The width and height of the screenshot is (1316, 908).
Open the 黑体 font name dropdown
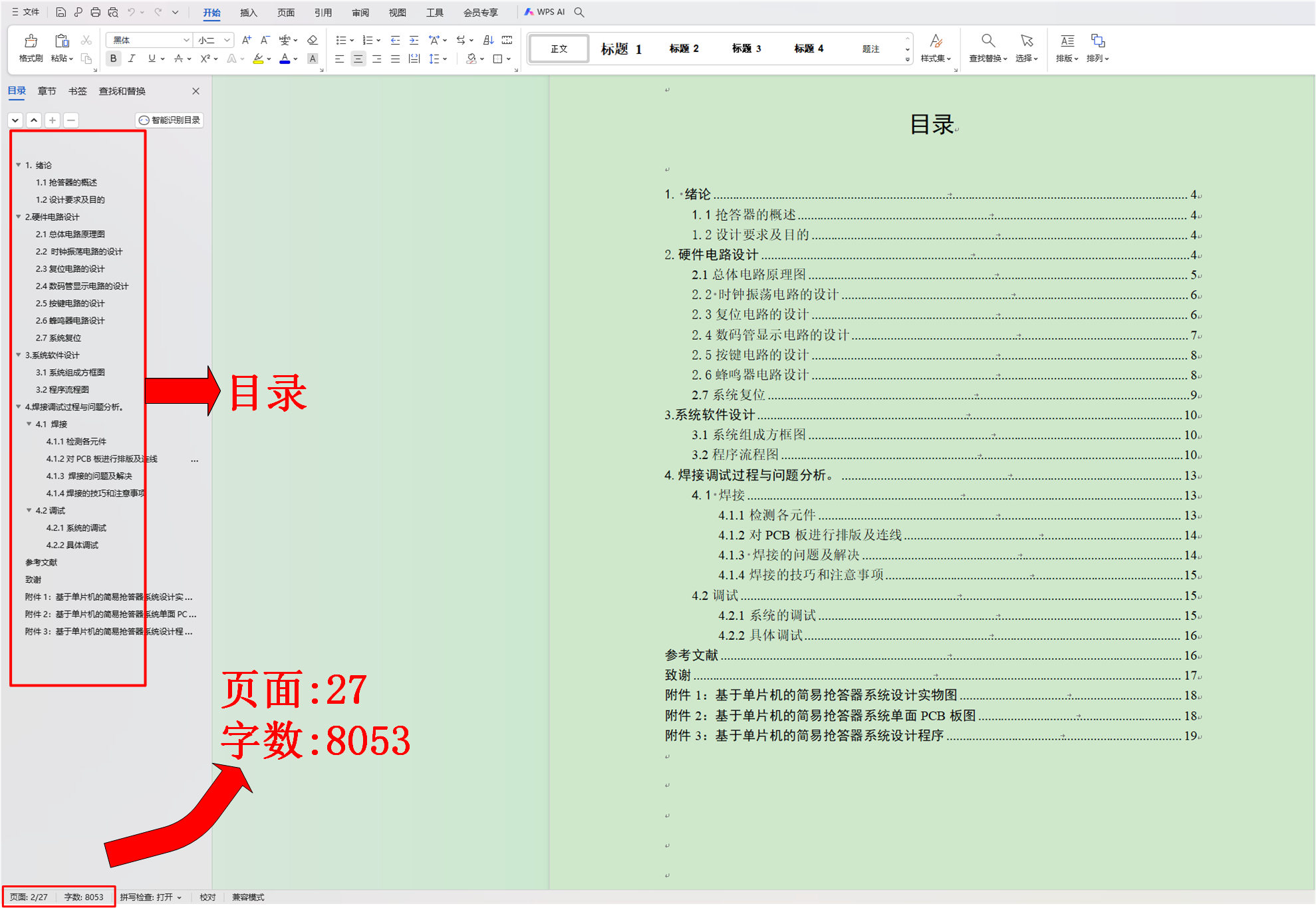(x=187, y=39)
